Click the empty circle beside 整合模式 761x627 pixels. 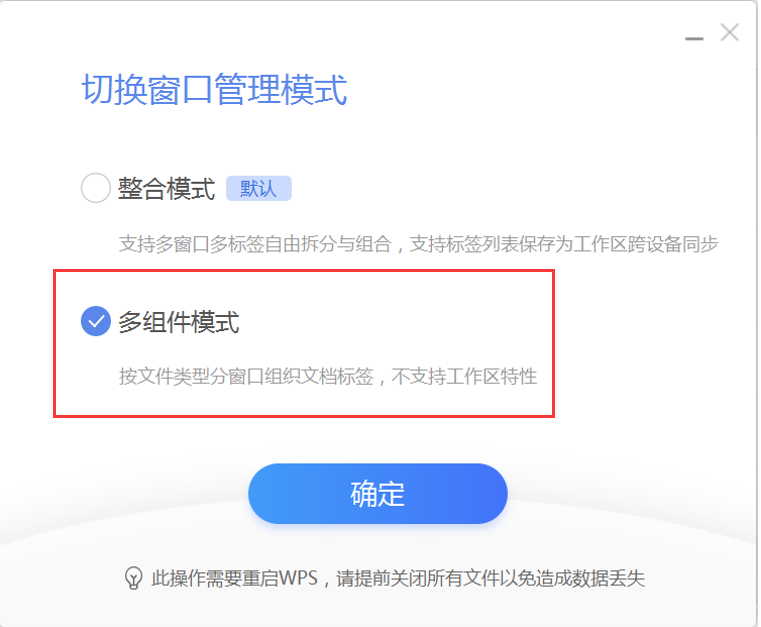pos(96,188)
